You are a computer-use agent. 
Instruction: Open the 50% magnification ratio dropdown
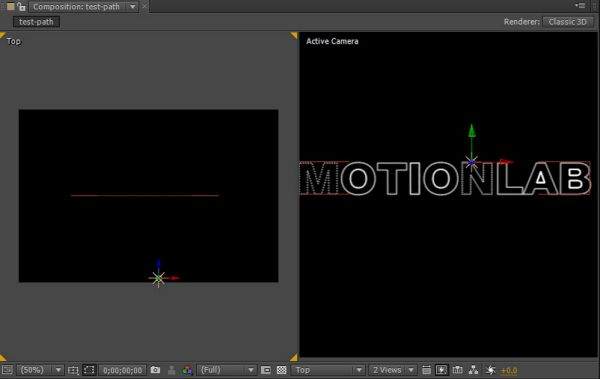[40, 370]
